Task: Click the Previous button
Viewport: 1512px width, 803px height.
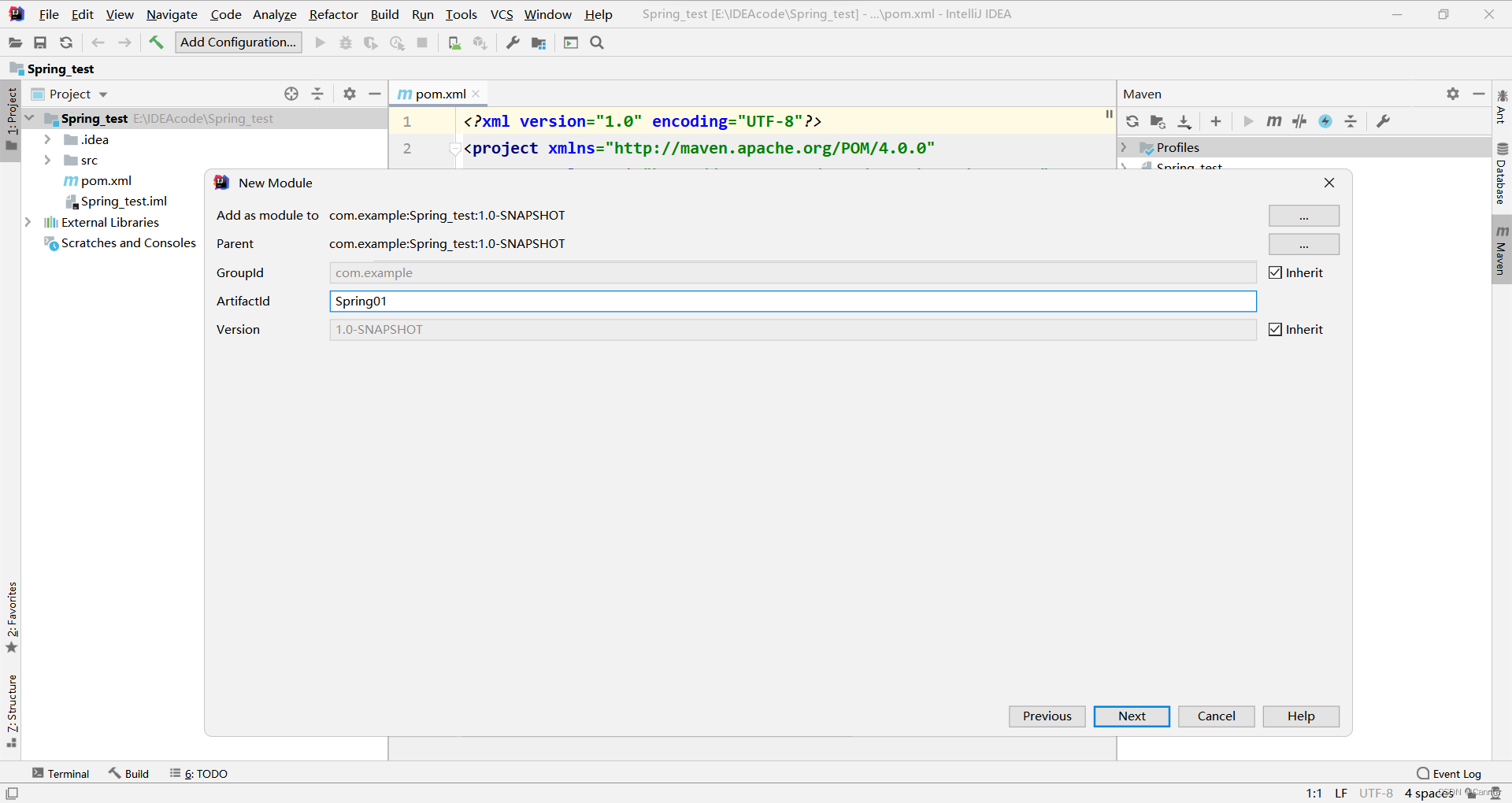Action: [1047, 716]
